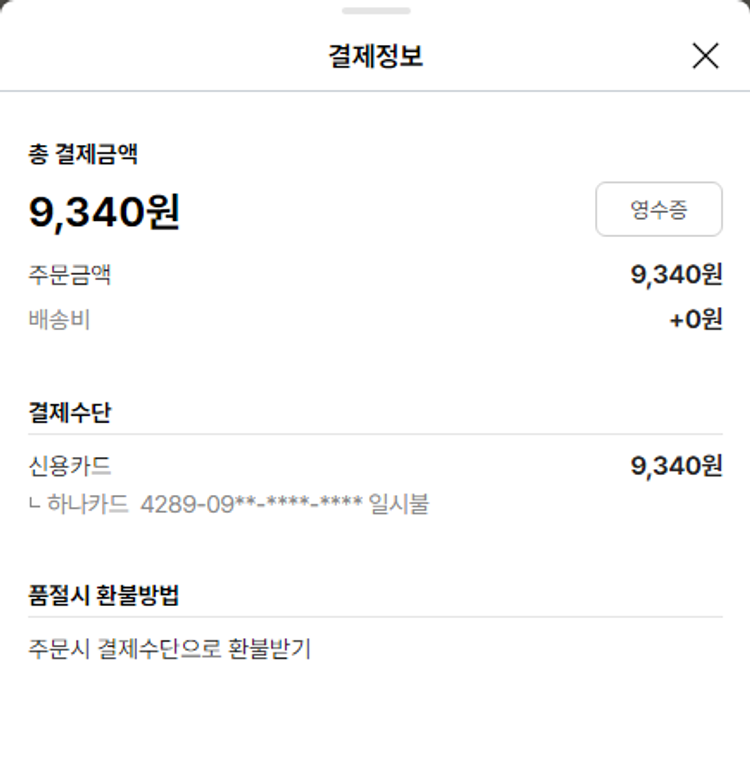750x769 pixels.
Task: Click the 주문금액 label
Action: point(69,274)
